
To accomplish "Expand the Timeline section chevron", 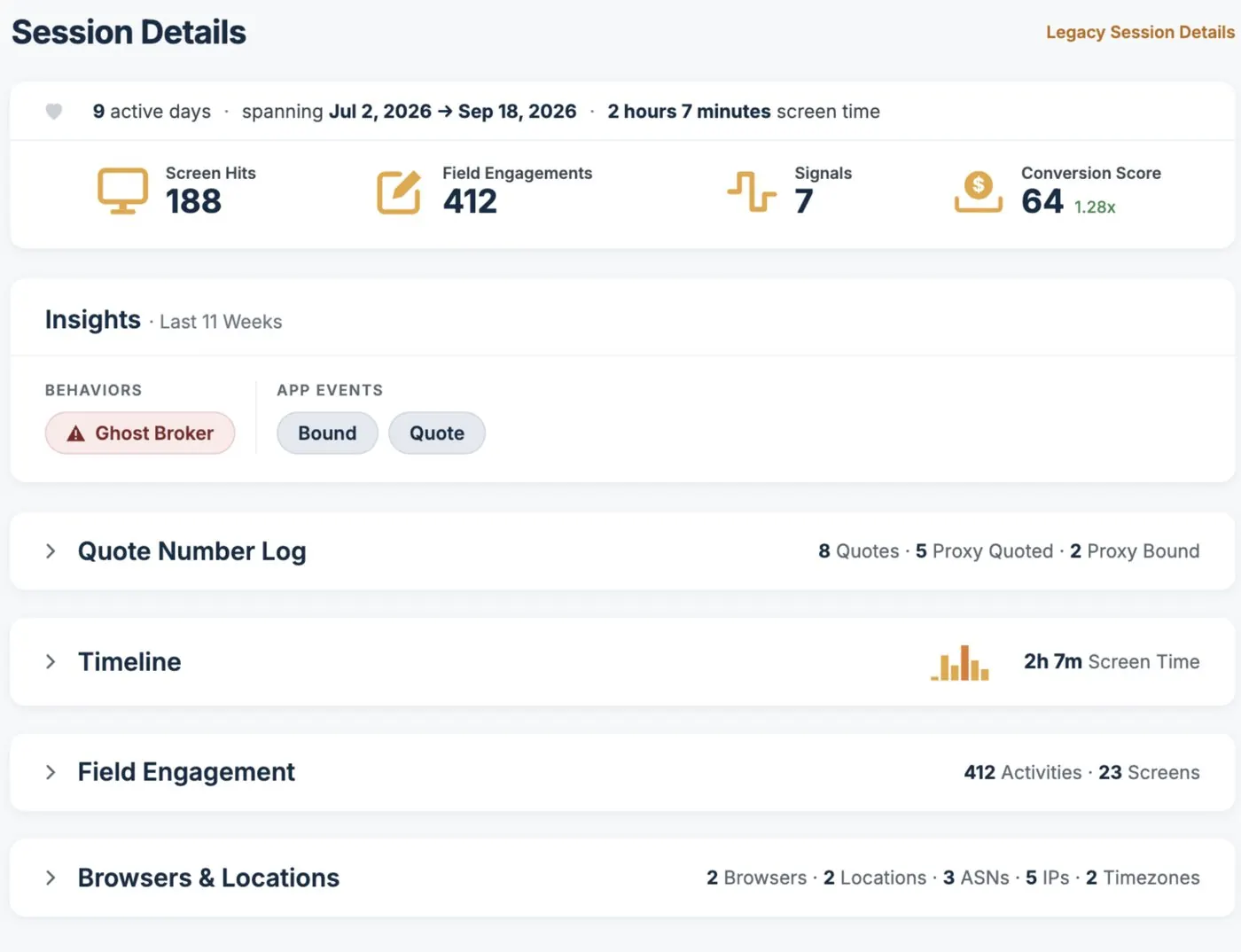I will tap(51, 661).
